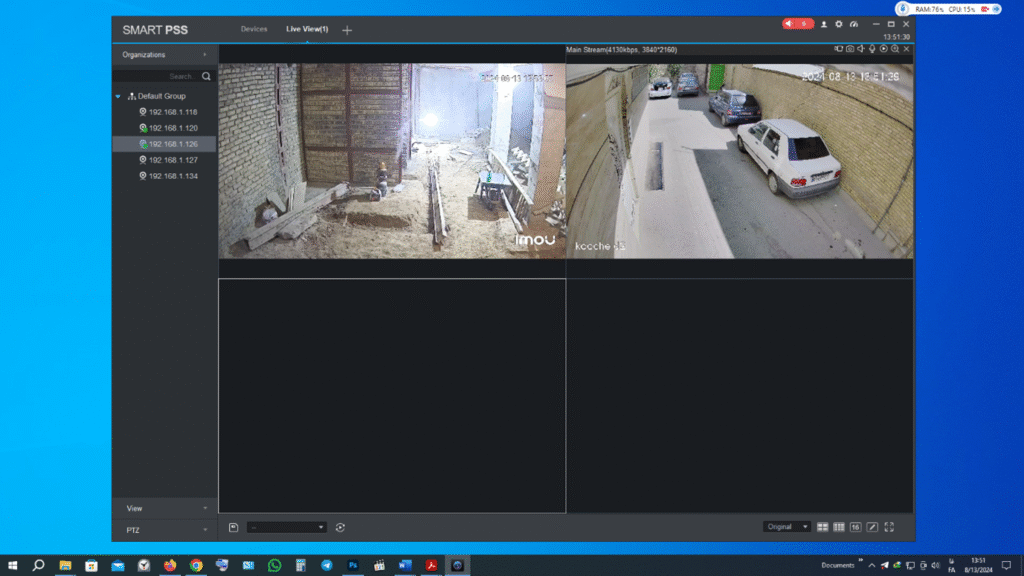Screen dimensions: 1024x576
Task: Open Adobe Acrobat from the taskbar
Action: pyautogui.click(x=431, y=566)
